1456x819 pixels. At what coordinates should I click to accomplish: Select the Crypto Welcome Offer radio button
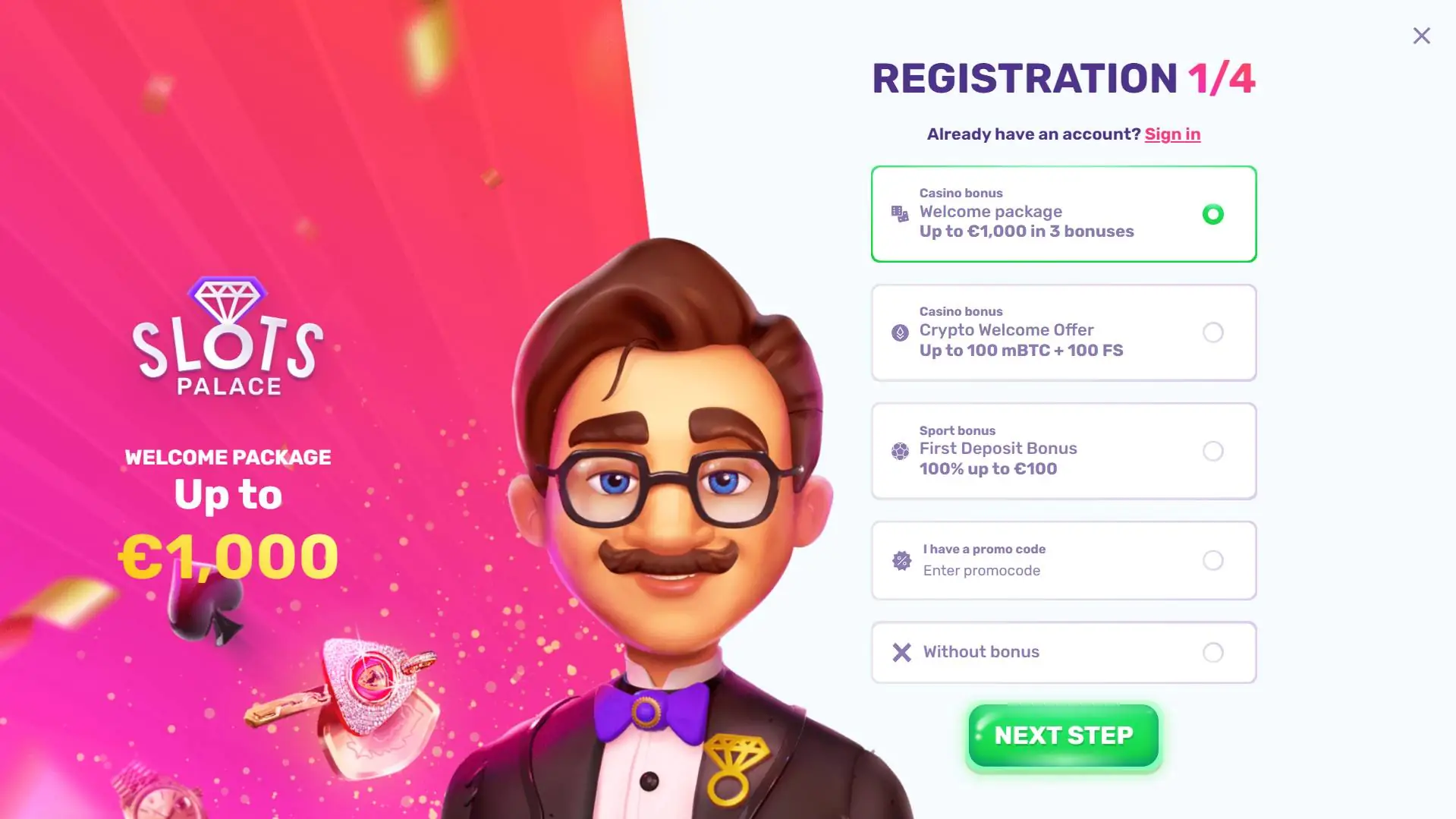point(1212,332)
